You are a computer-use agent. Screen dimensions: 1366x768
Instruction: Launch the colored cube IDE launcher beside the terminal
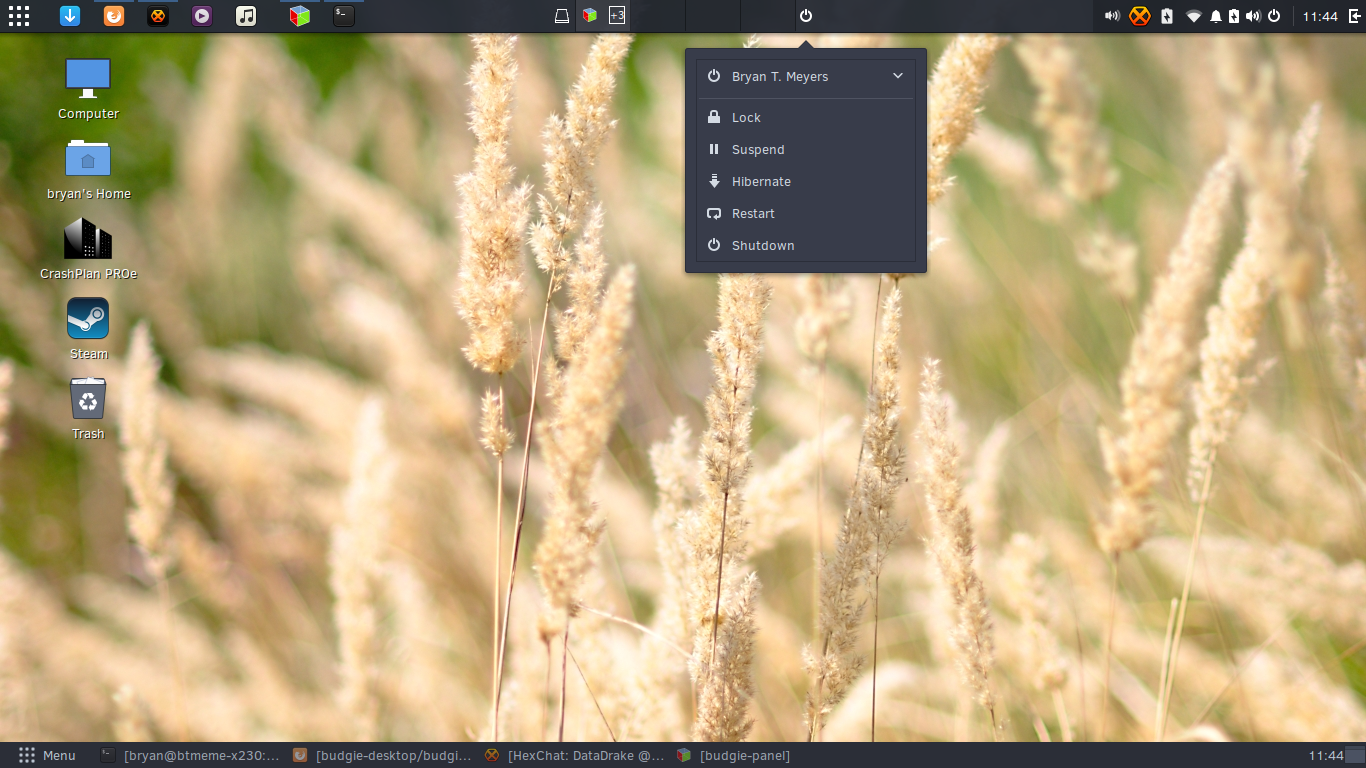(300, 16)
